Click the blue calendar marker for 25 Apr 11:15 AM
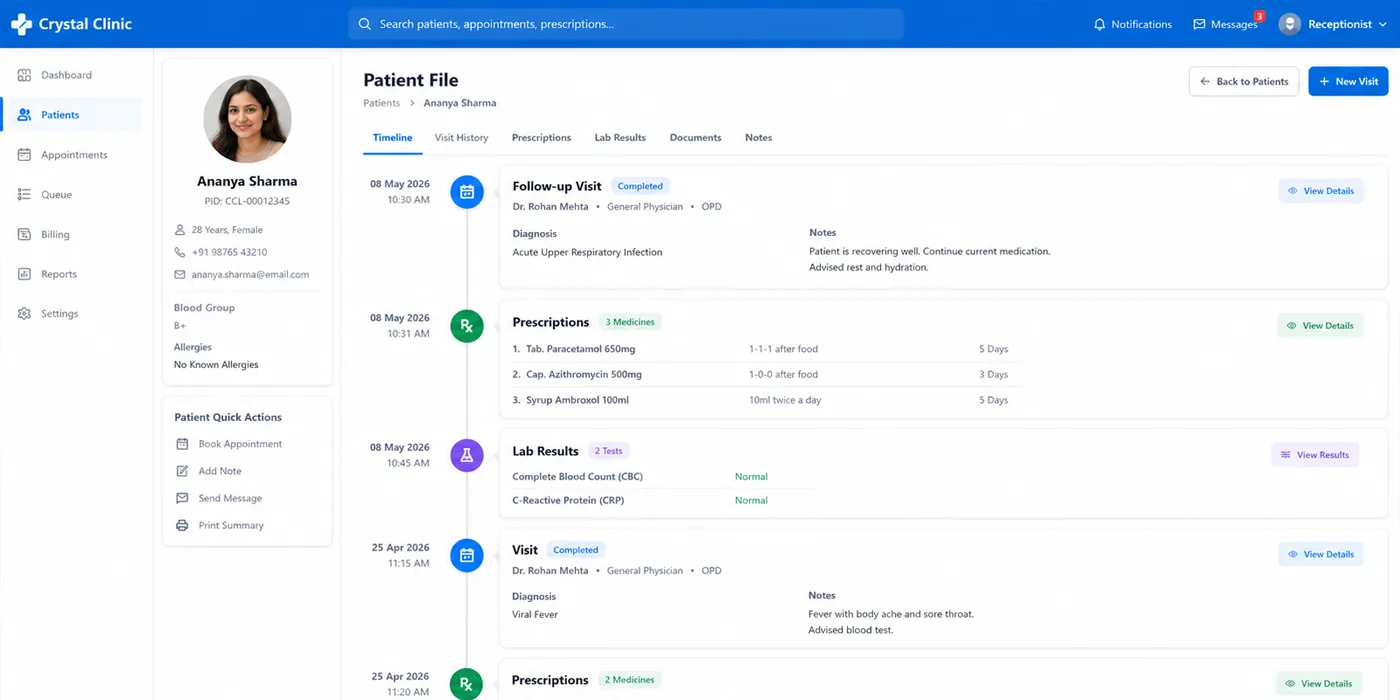 point(467,555)
